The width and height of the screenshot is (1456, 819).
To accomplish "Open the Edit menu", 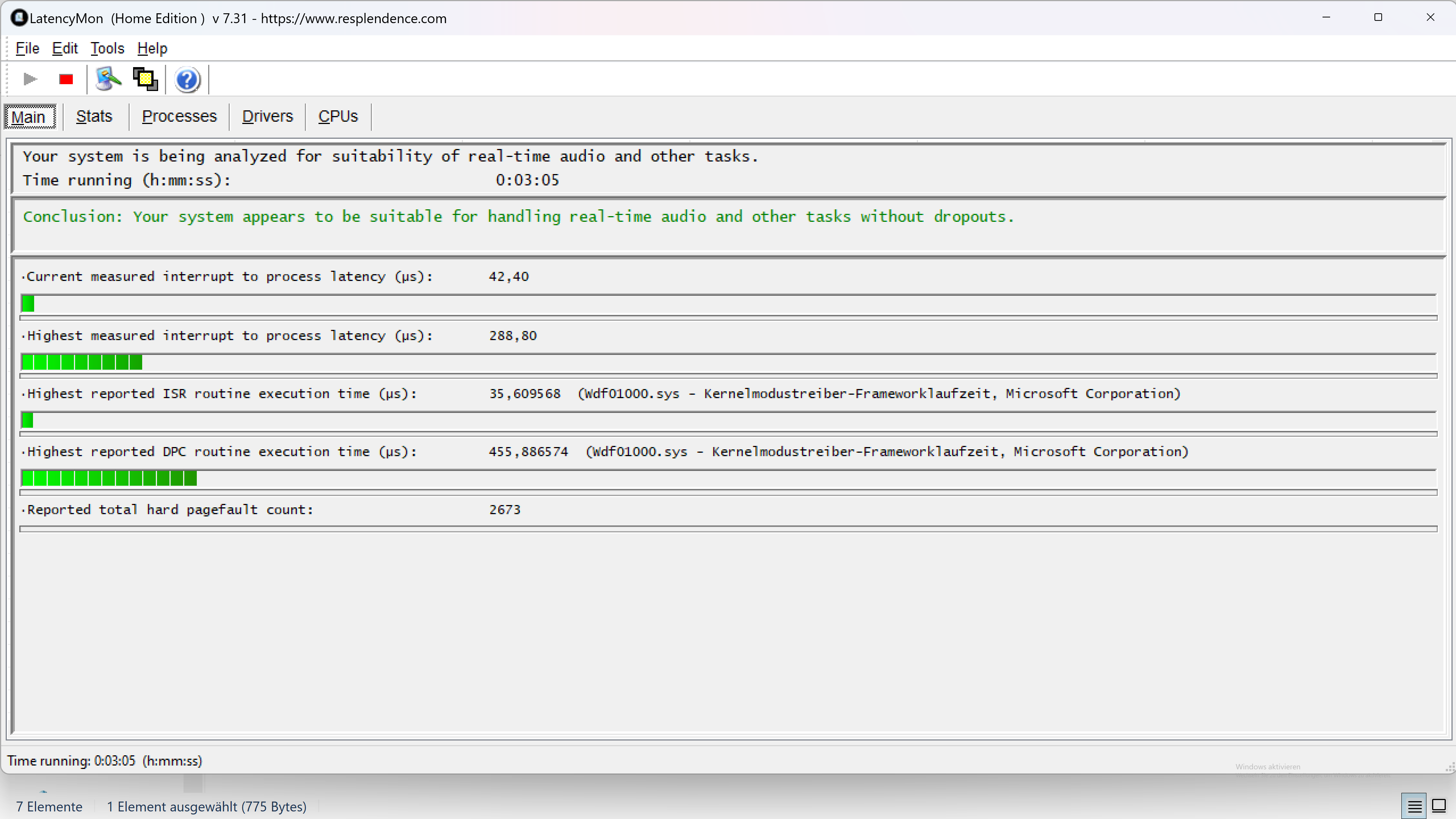I will [65, 49].
